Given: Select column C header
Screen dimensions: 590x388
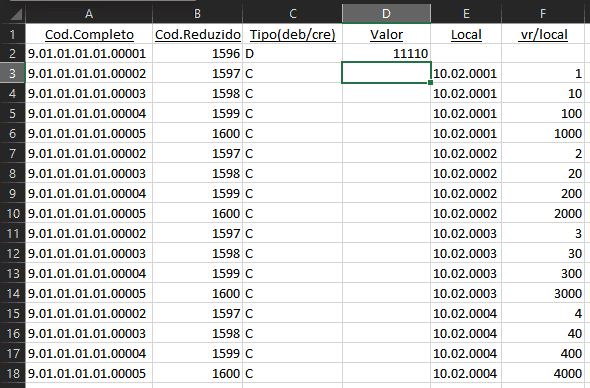Looking at the screenshot, I should [292, 14].
